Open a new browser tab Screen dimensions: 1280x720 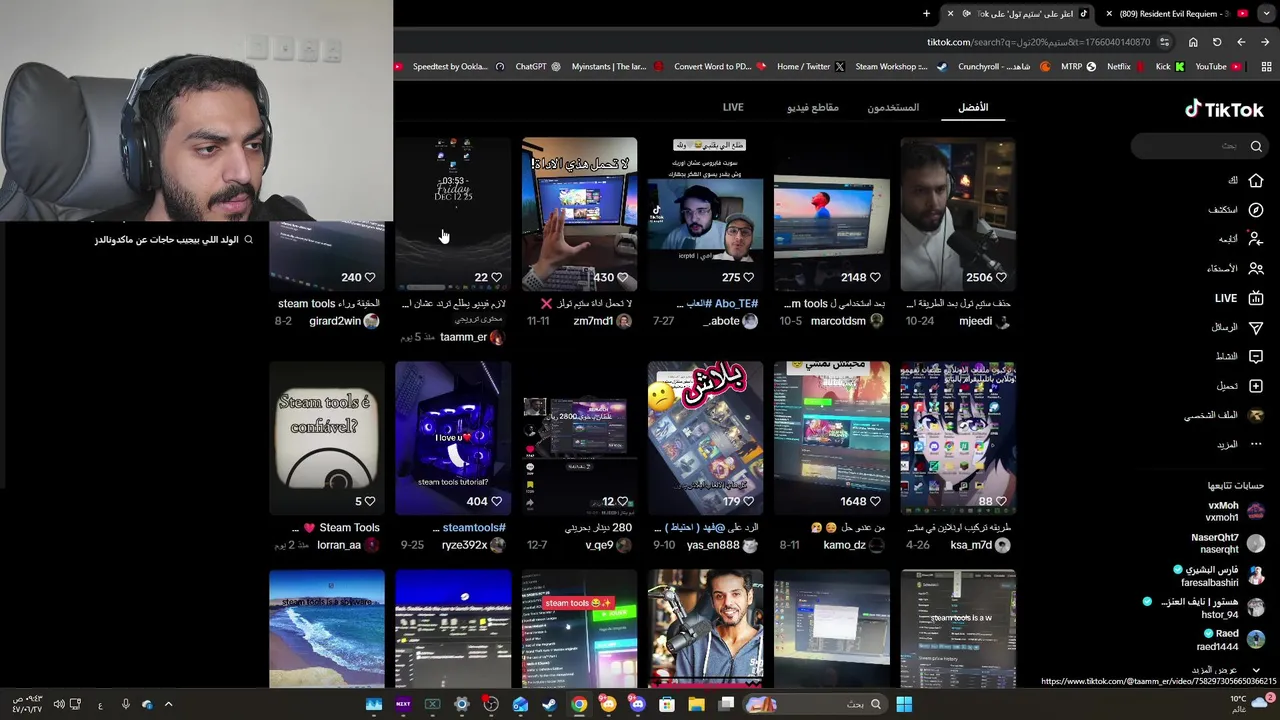pos(926,14)
